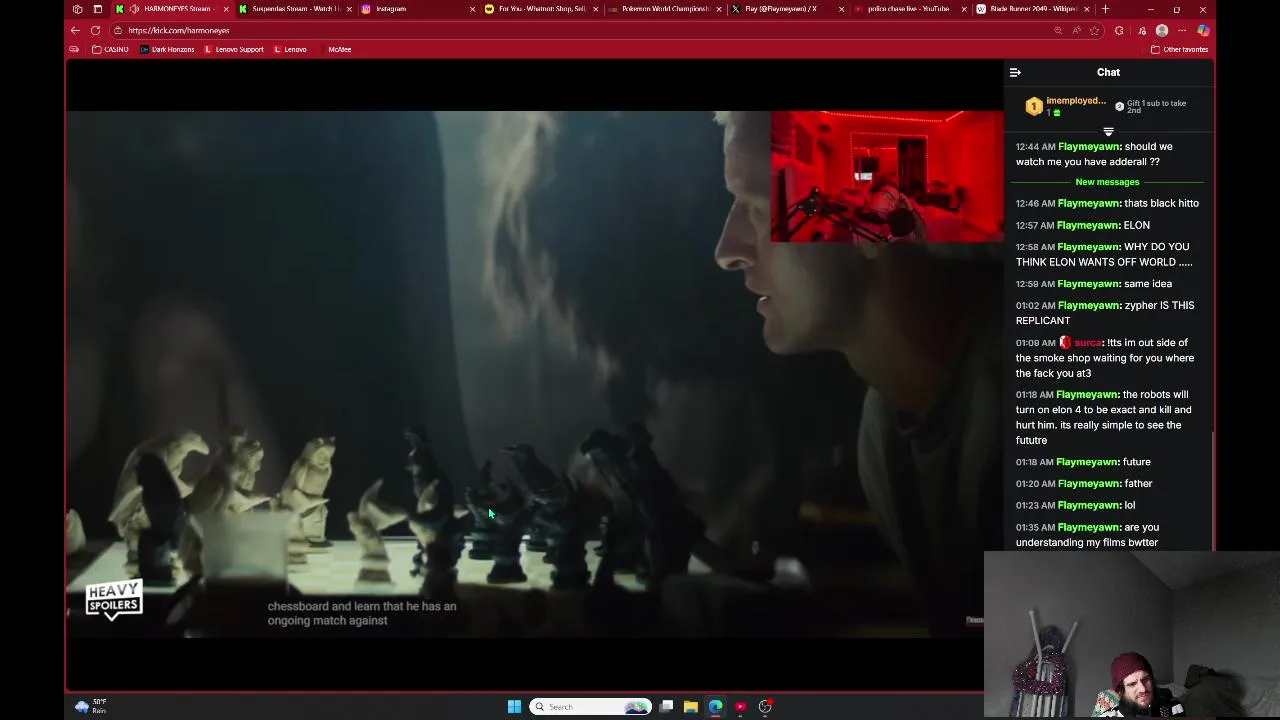The width and height of the screenshot is (1280, 720).
Task: Toggle the tab actions menu icon
Action: (x=97, y=9)
